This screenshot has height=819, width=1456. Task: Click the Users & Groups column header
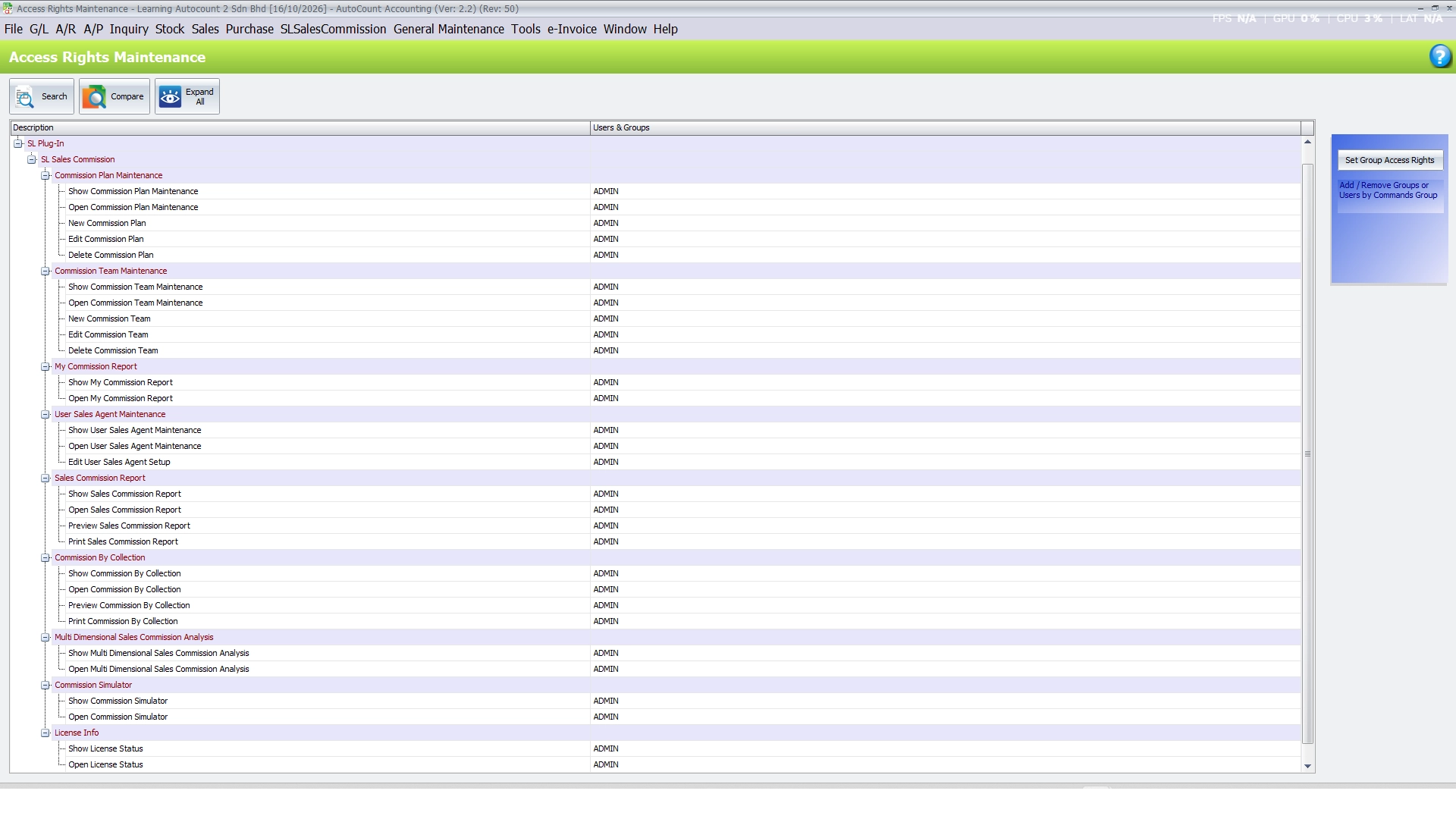pyautogui.click(x=945, y=127)
